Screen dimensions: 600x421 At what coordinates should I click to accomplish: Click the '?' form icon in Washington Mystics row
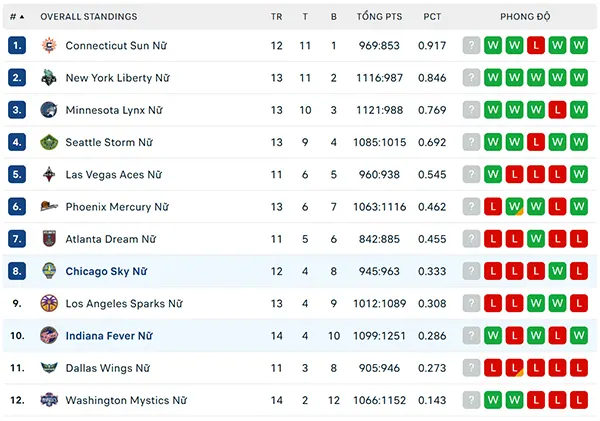(471, 400)
